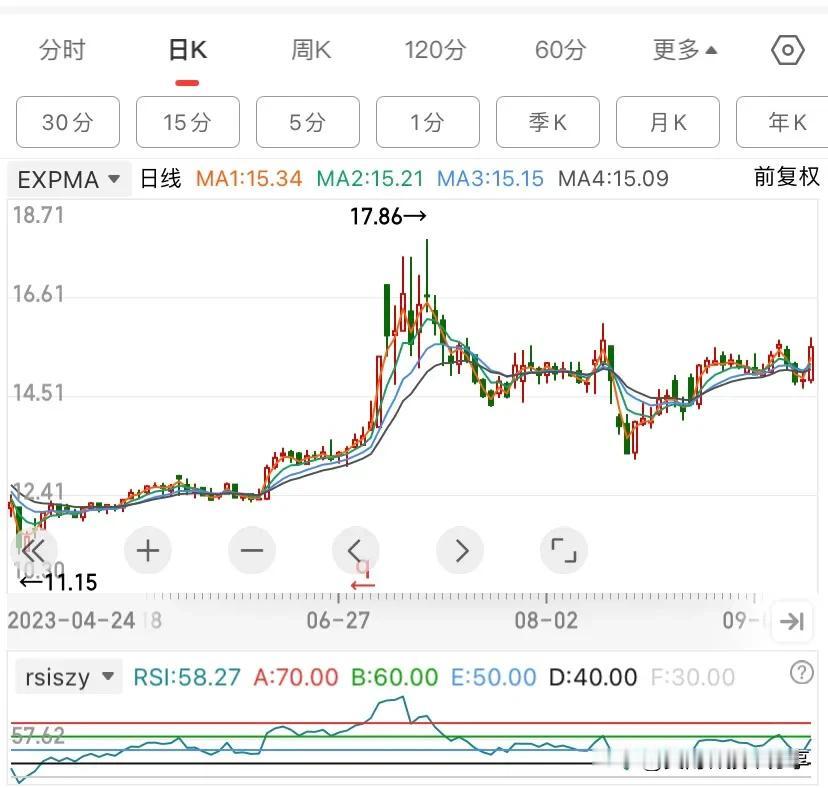Click the MA1:15.34 value label
This screenshot has width=828, height=788.
(249, 179)
